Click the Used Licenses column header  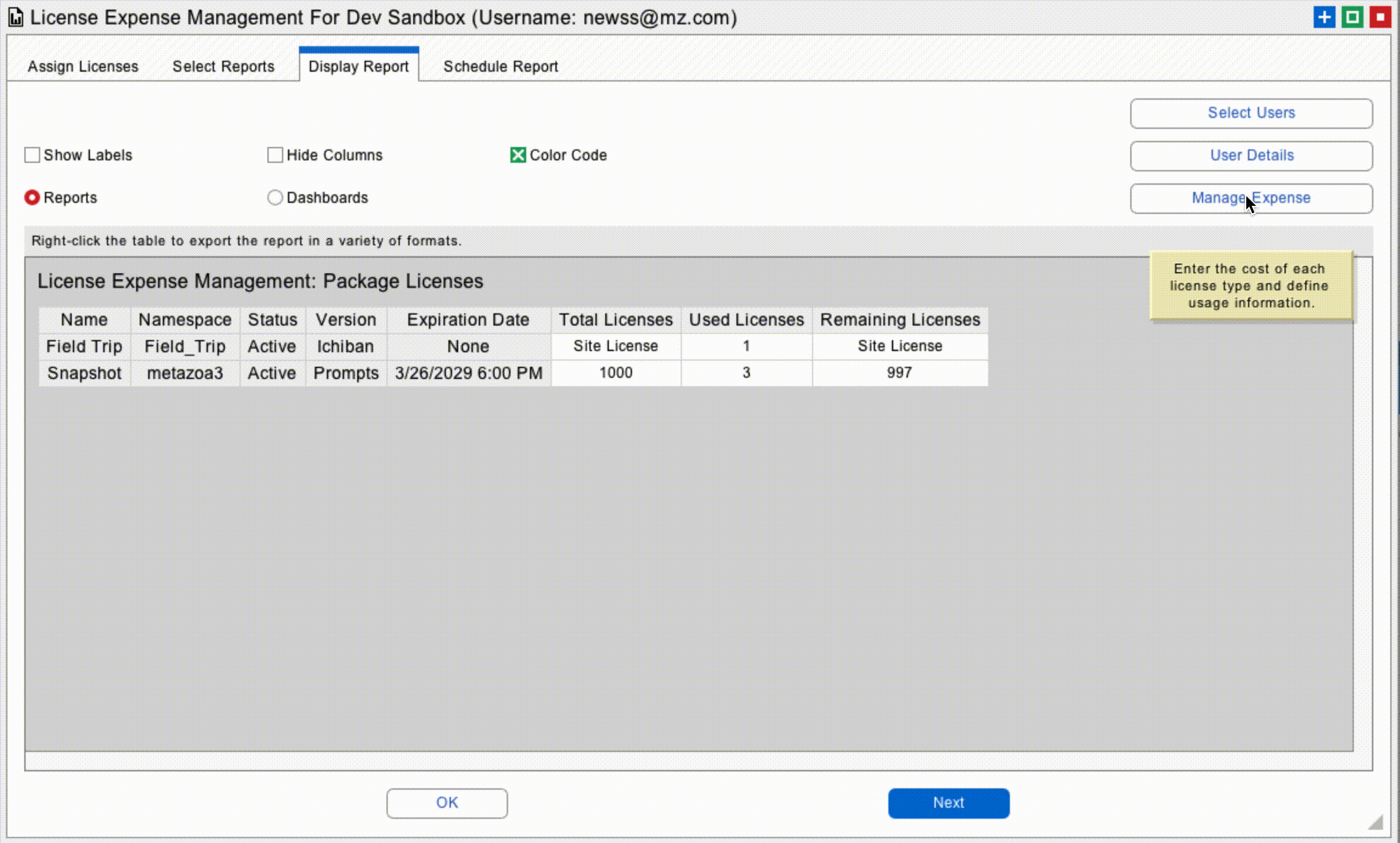click(746, 320)
